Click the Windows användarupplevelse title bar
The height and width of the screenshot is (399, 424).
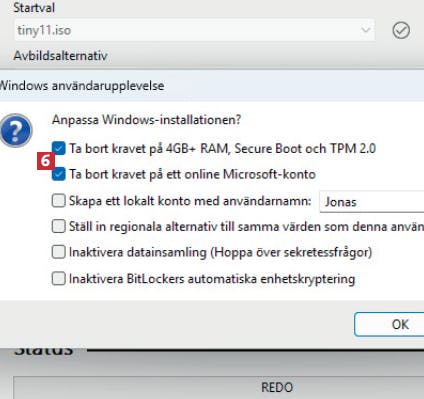click(212, 86)
